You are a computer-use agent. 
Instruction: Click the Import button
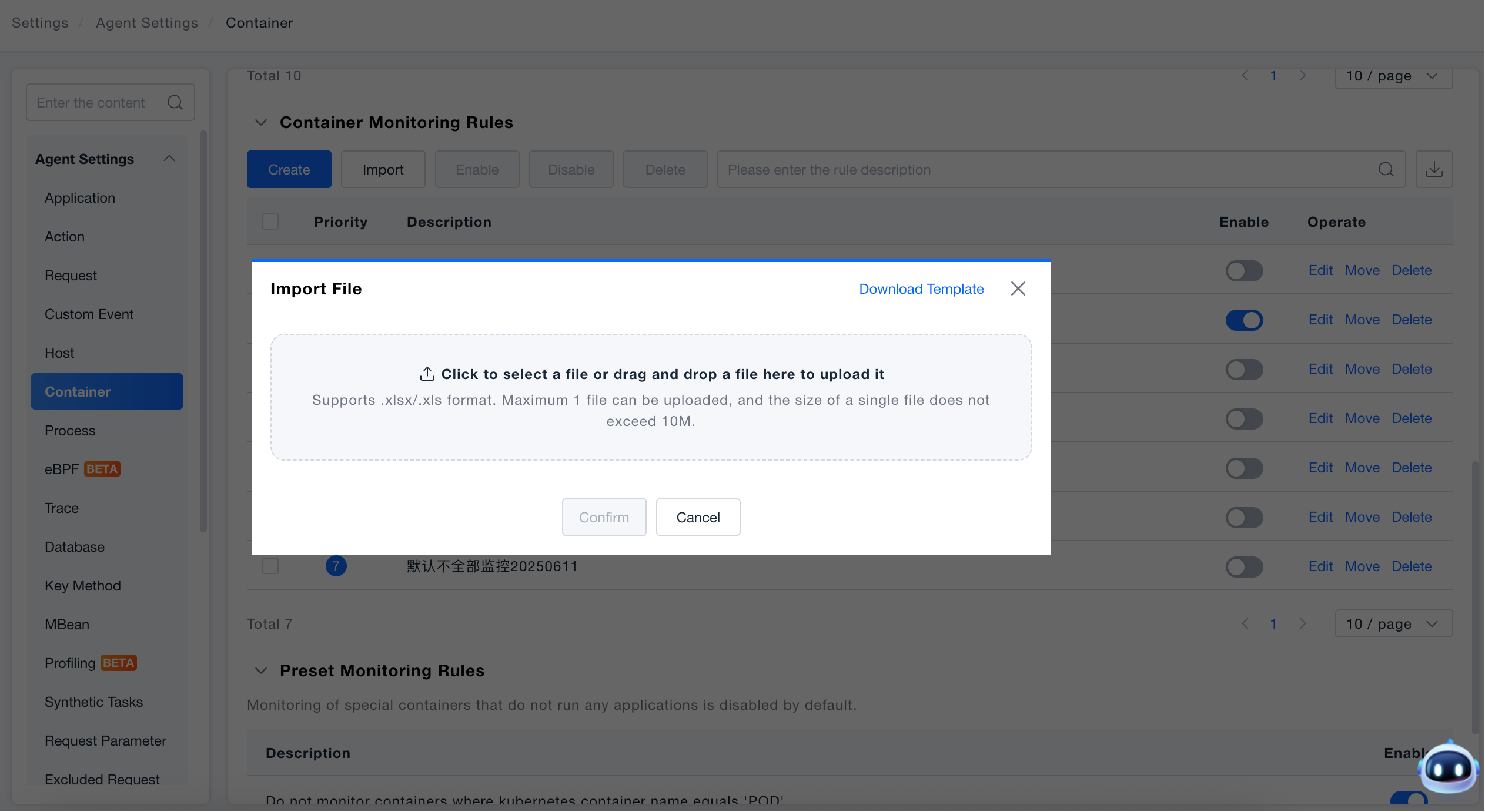click(383, 169)
